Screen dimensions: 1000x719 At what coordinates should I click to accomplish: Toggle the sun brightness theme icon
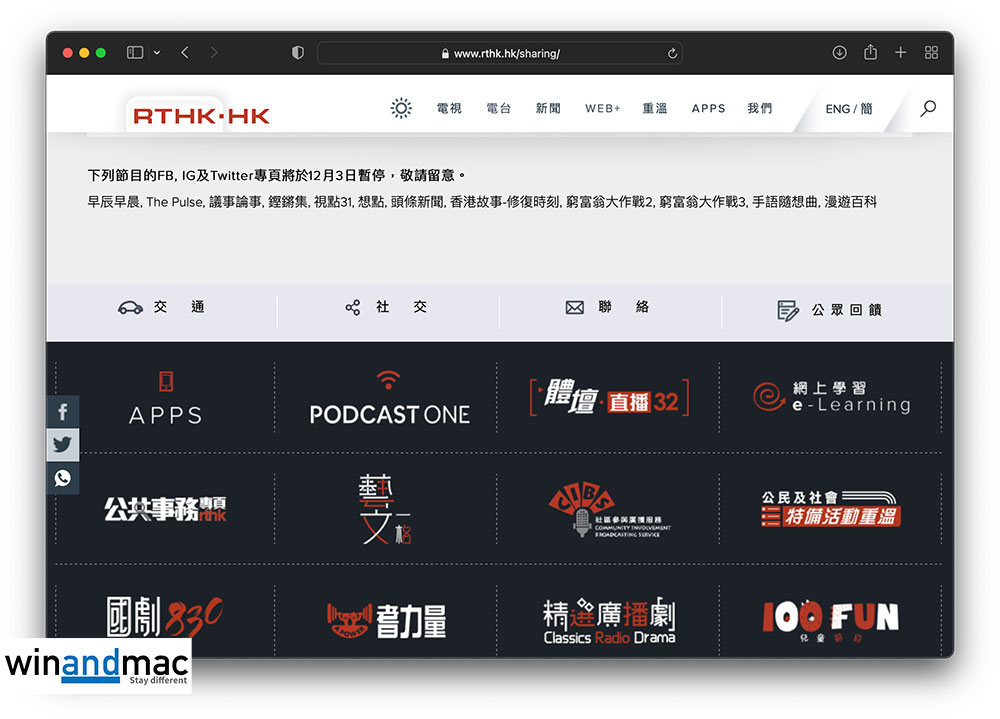(401, 108)
